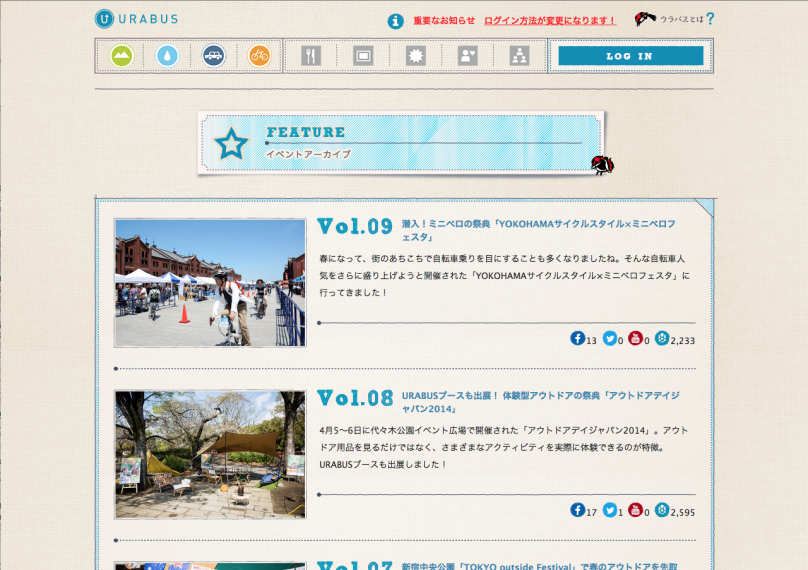Screen dimensions: 808x570
Task: Click the Vol.09 volume heading
Action: 355,226
